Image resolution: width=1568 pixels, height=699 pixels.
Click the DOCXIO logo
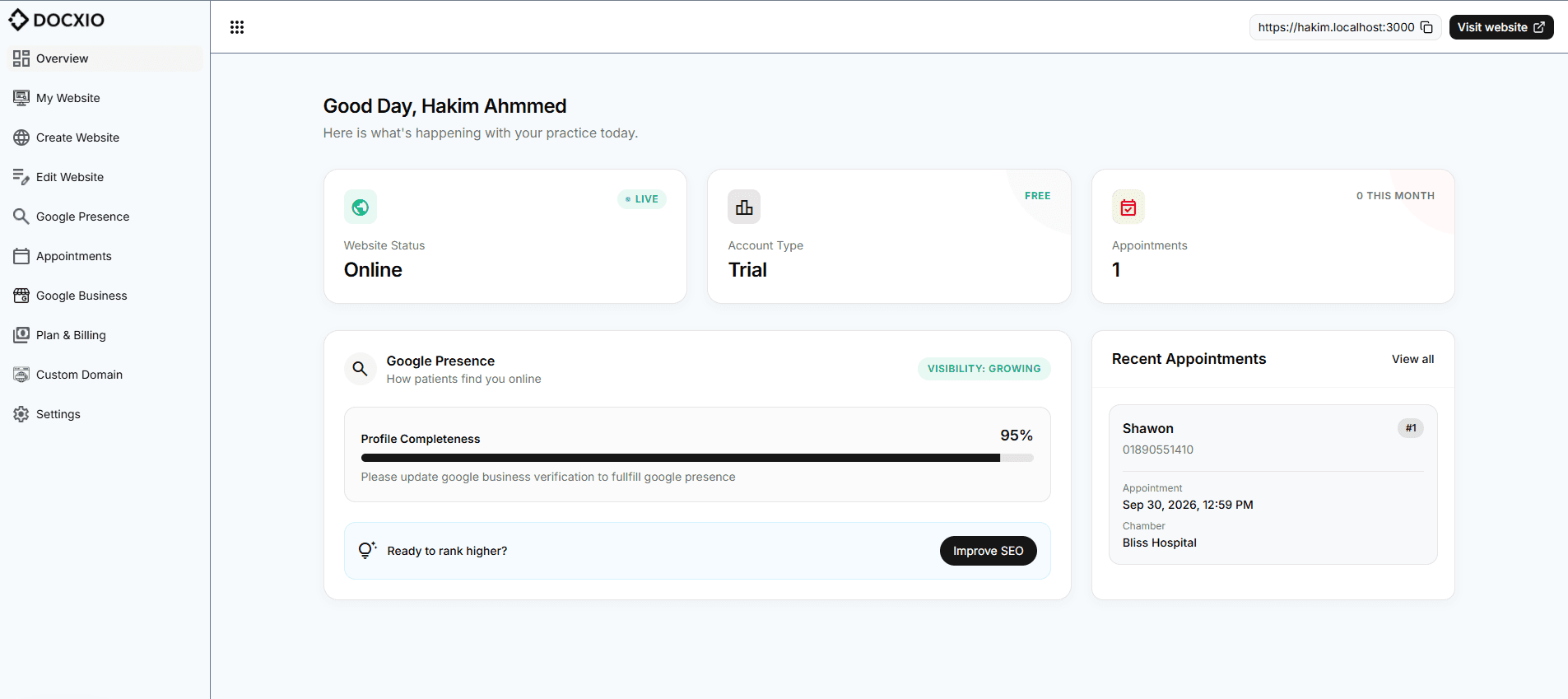click(56, 20)
